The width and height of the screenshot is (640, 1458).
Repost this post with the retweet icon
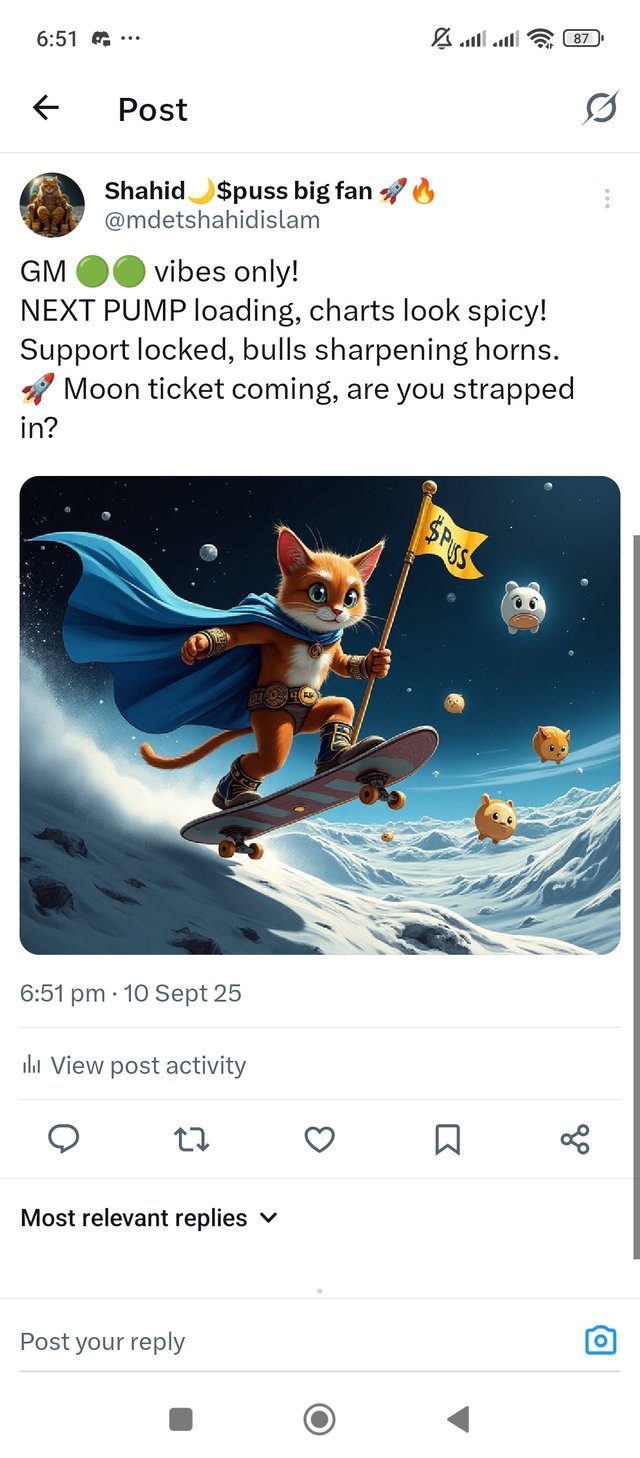tap(191, 1139)
